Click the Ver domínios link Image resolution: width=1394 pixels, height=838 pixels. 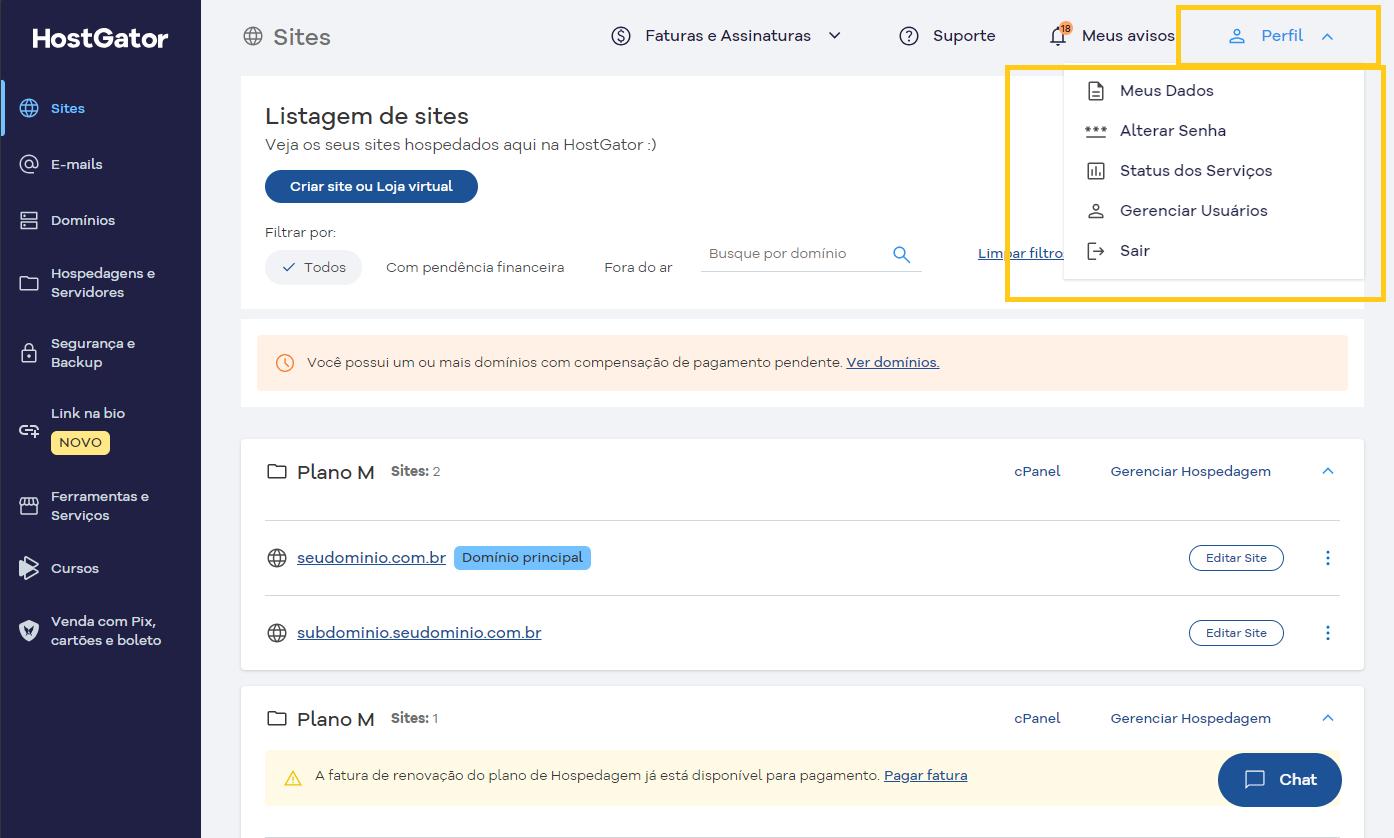(893, 362)
